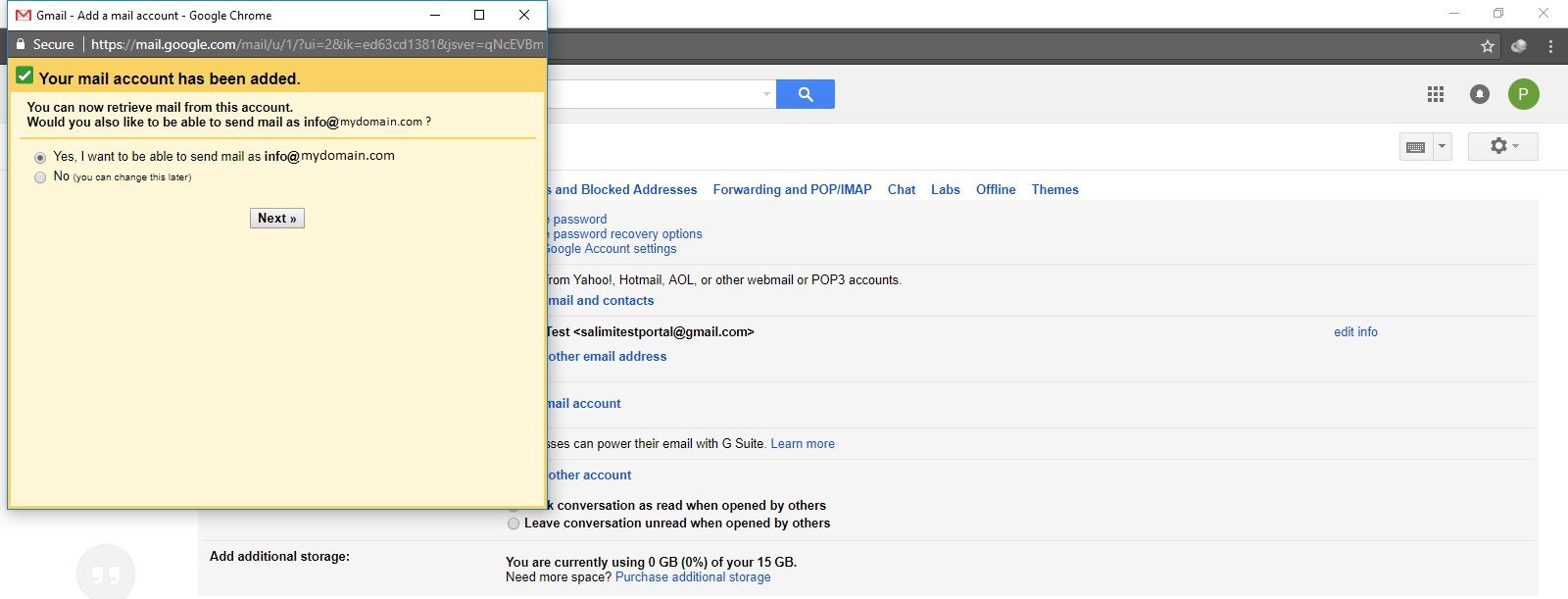
Task: Click edit info link
Action: tap(1355, 332)
